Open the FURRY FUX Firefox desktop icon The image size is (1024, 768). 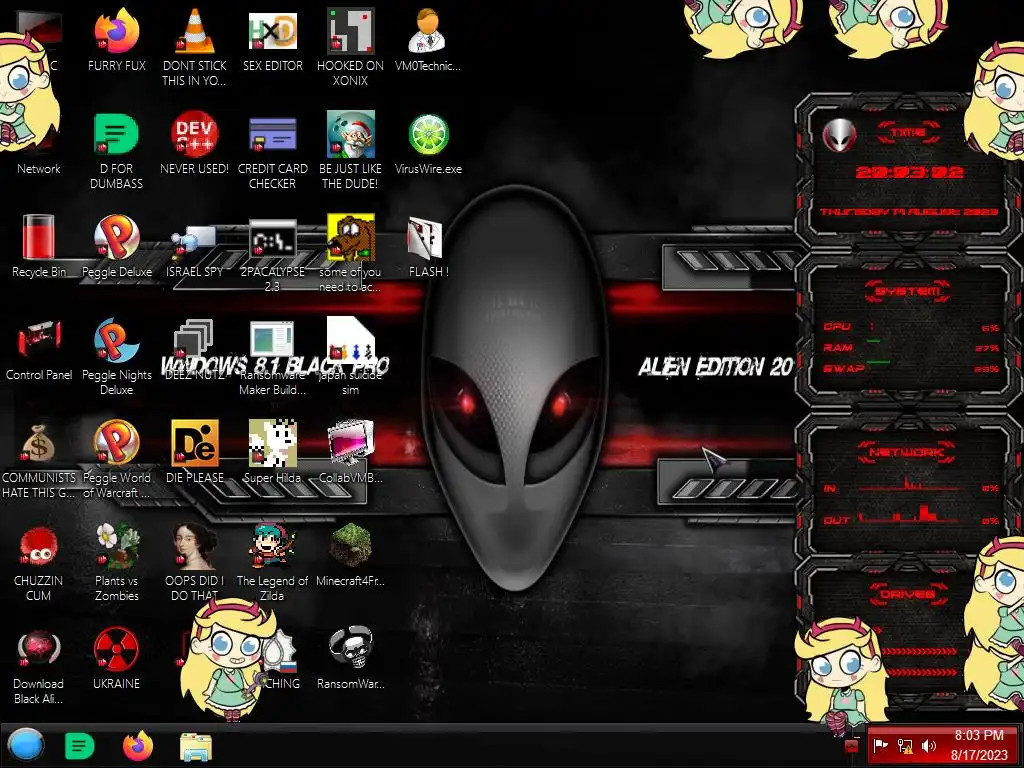pyautogui.click(x=116, y=31)
